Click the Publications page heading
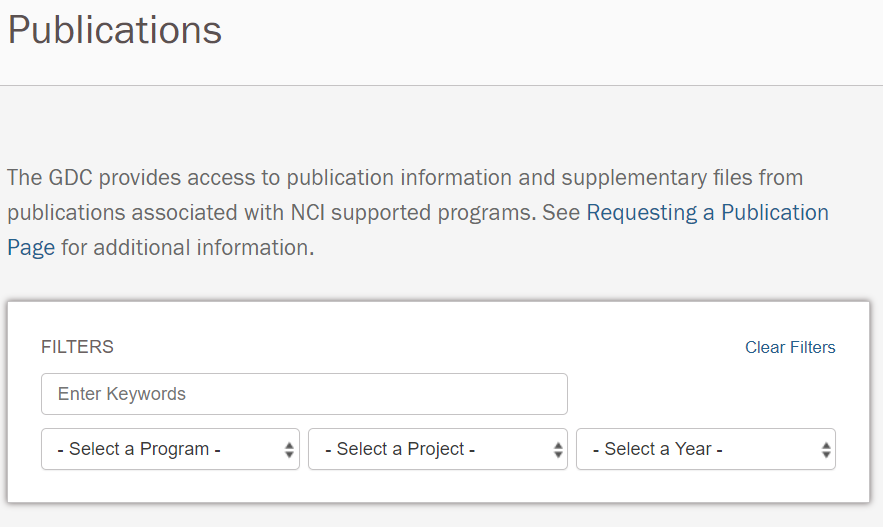Image resolution: width=883 pixels, height=527 pixels. coord(115,30)
